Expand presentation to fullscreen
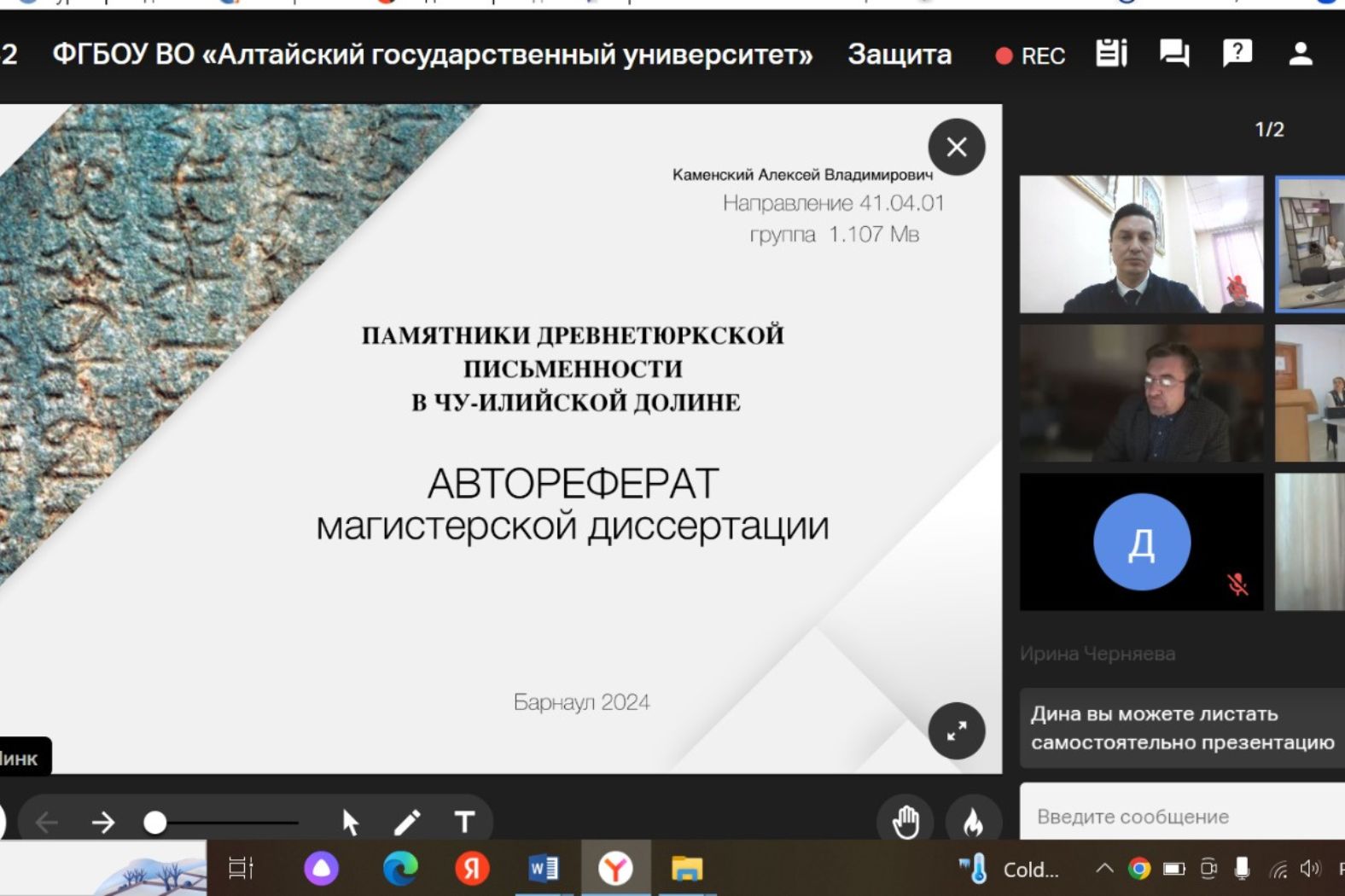The width and height of the screenshot is (1345, 896). (957, 730)
